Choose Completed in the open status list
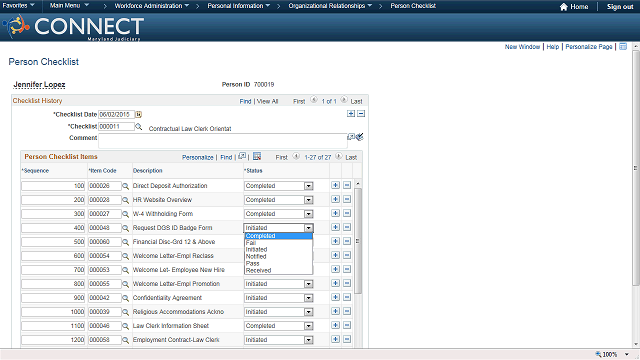 (278, 236)
